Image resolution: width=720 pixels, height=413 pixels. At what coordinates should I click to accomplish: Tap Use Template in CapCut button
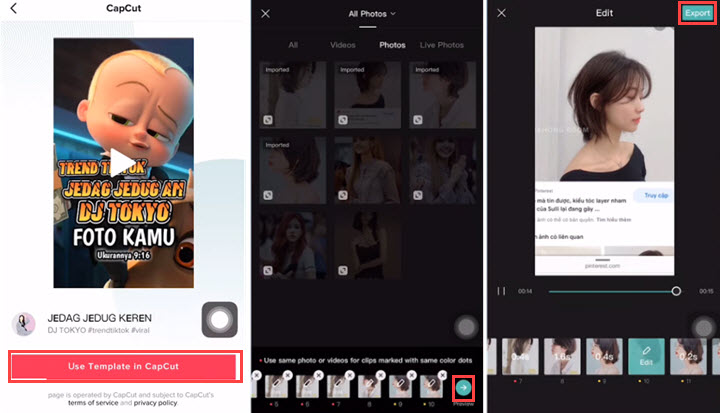point(125,366)
